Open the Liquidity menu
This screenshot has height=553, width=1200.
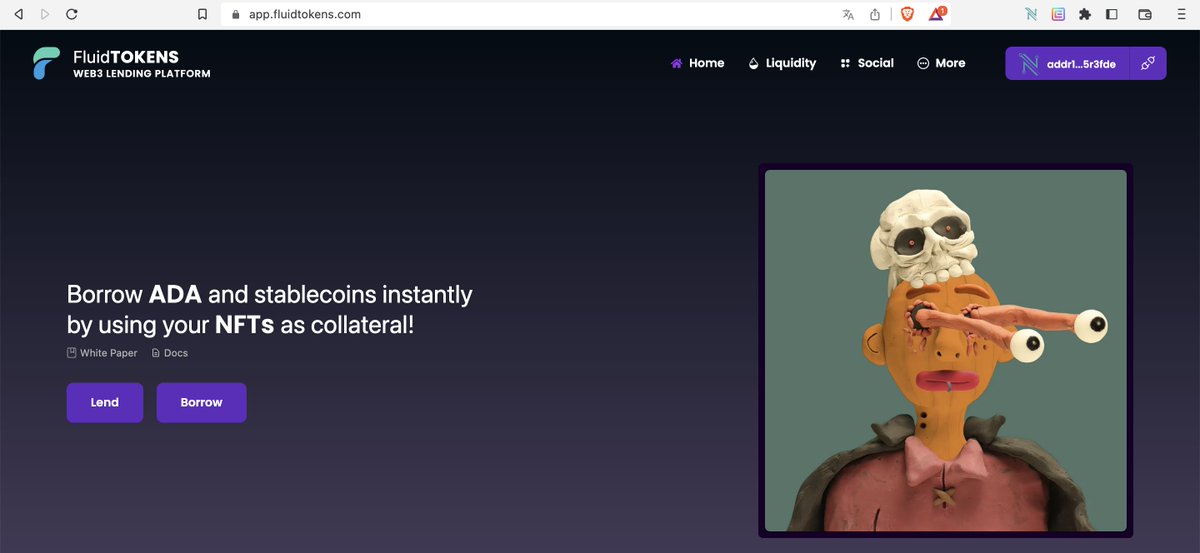pos(782,63)
